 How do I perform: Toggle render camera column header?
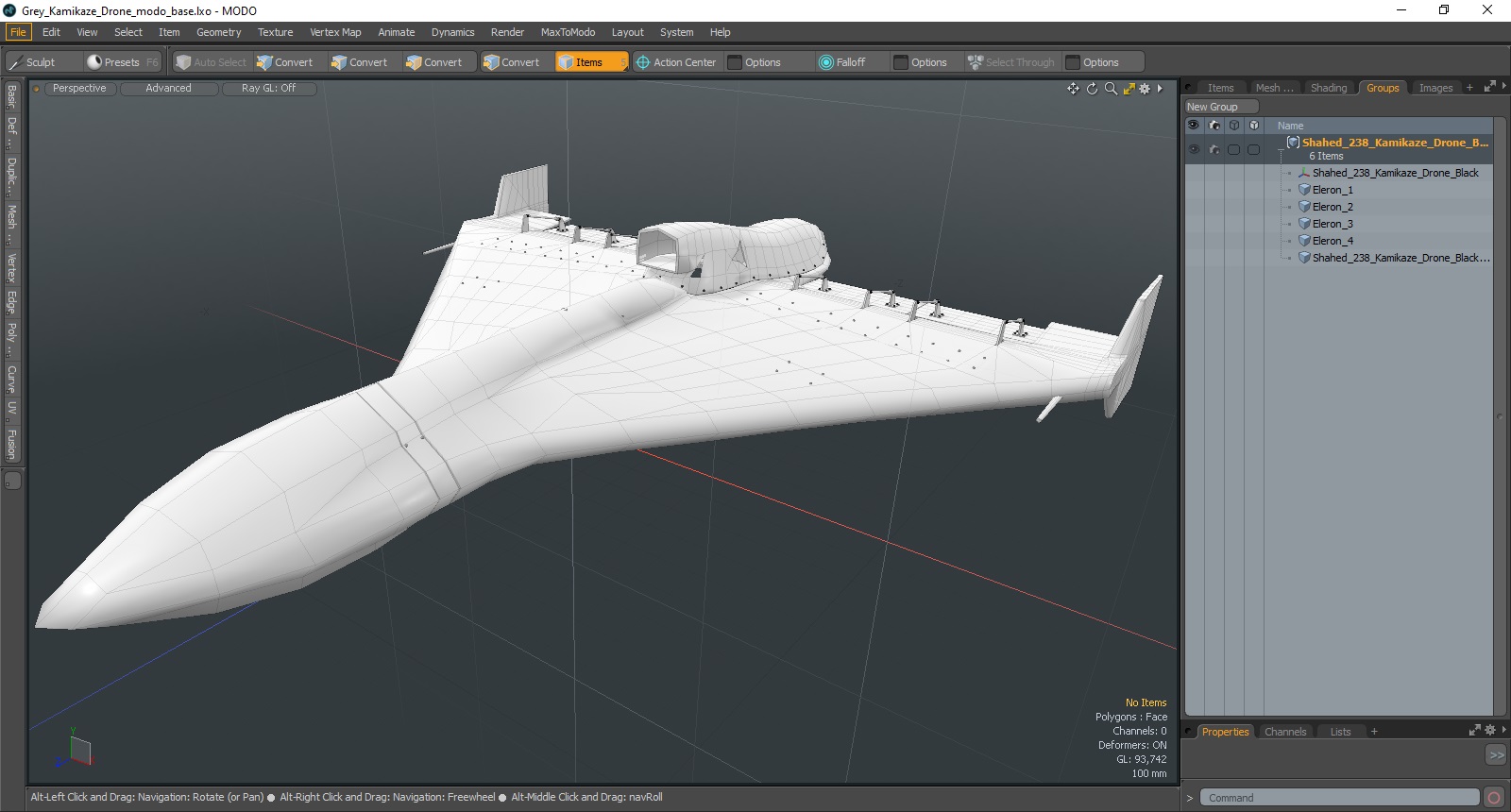pyautogui.click(x=1214, y=126)
